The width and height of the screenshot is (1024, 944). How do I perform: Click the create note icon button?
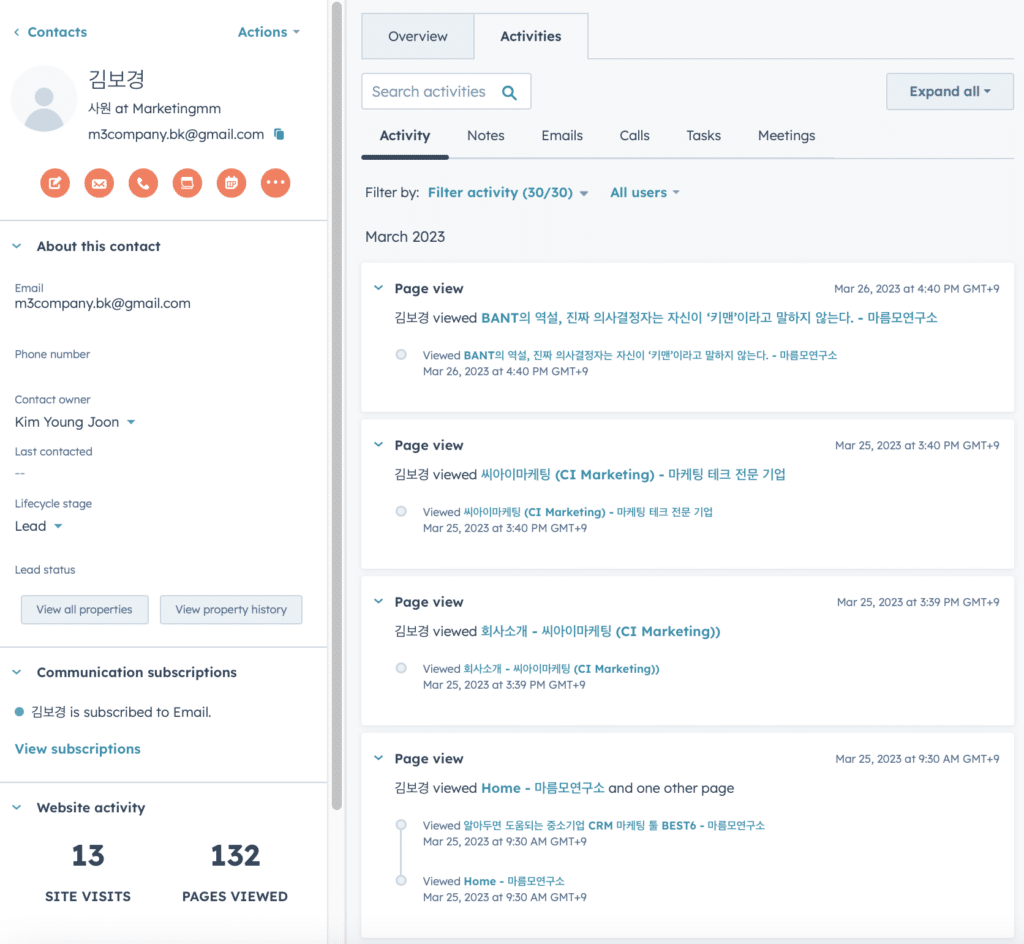coord(55,183)
